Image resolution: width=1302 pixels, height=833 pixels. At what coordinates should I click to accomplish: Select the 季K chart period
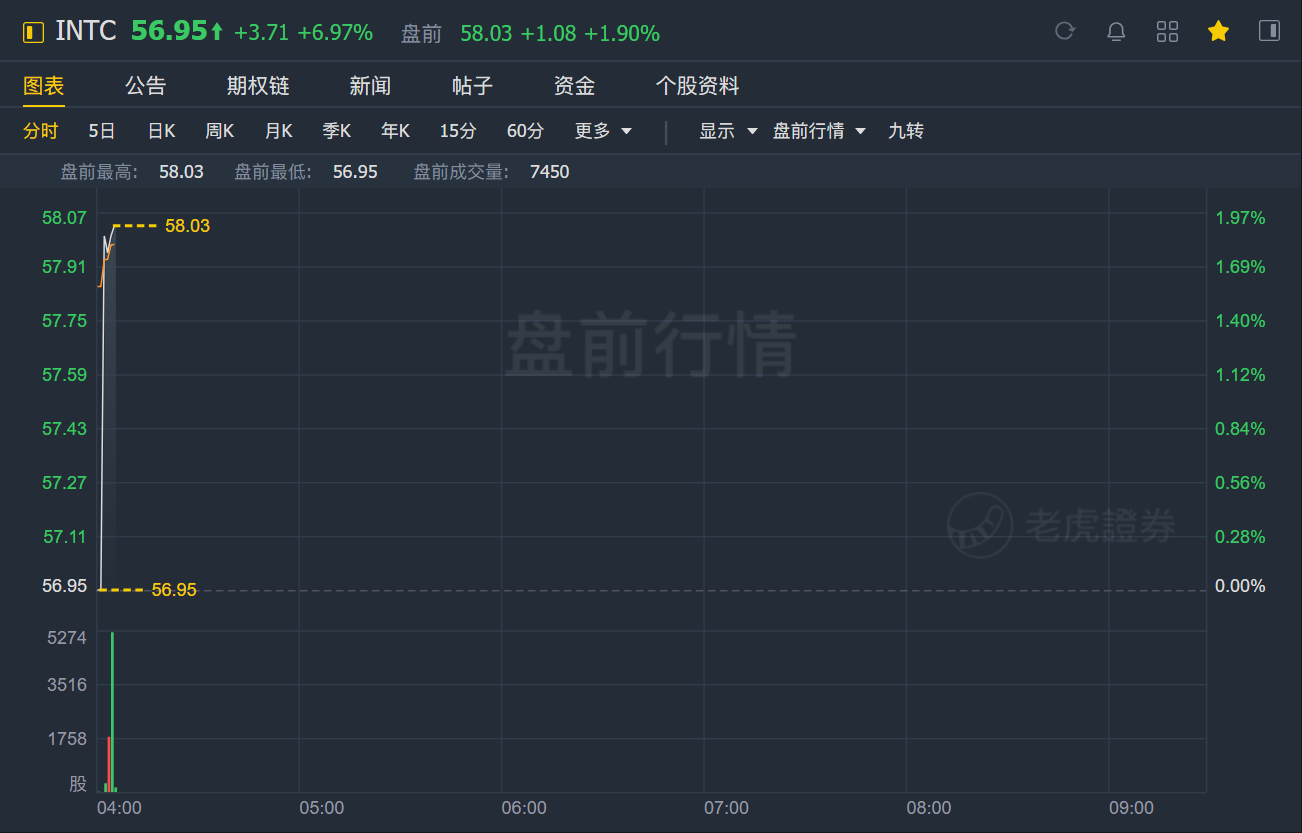[337, 131]
